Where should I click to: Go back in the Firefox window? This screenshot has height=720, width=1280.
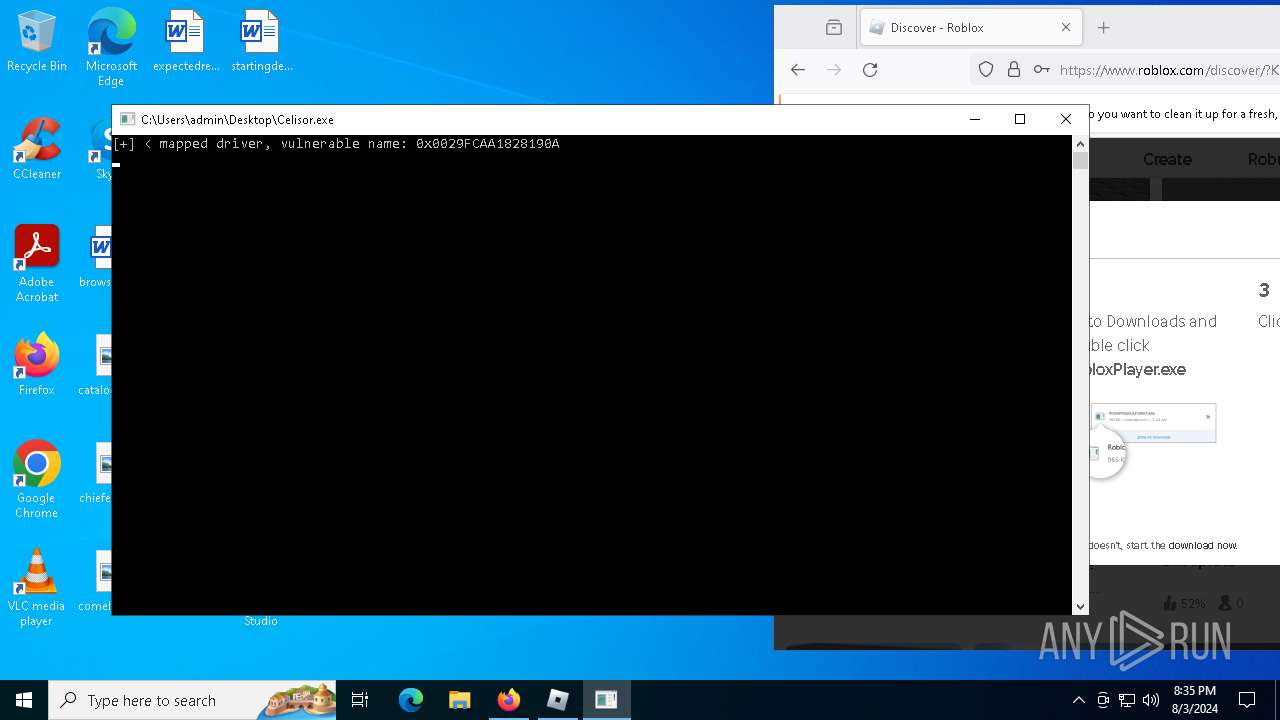coord(797,69)
